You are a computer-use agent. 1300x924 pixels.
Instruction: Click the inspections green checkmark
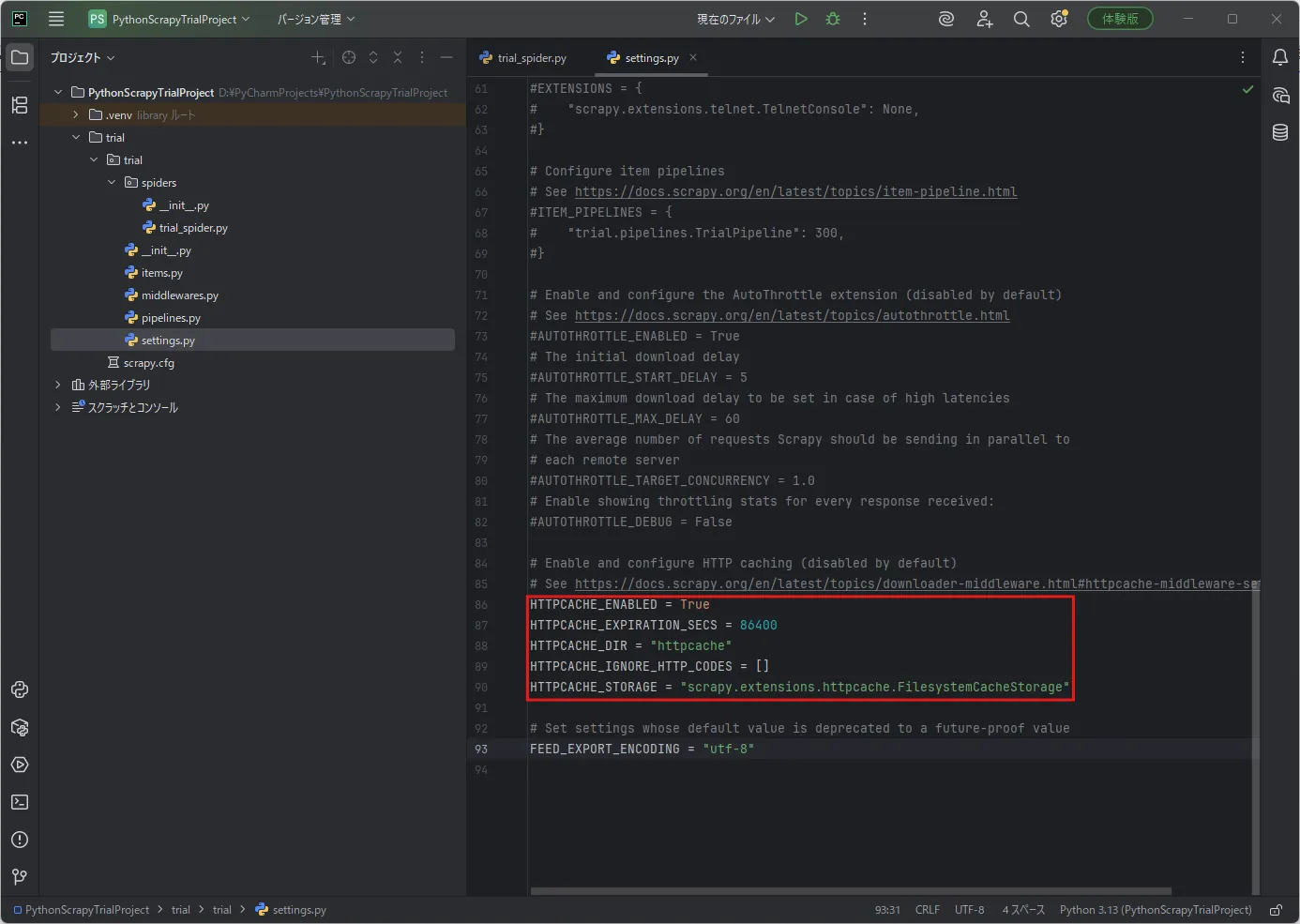click(1247, 89)
